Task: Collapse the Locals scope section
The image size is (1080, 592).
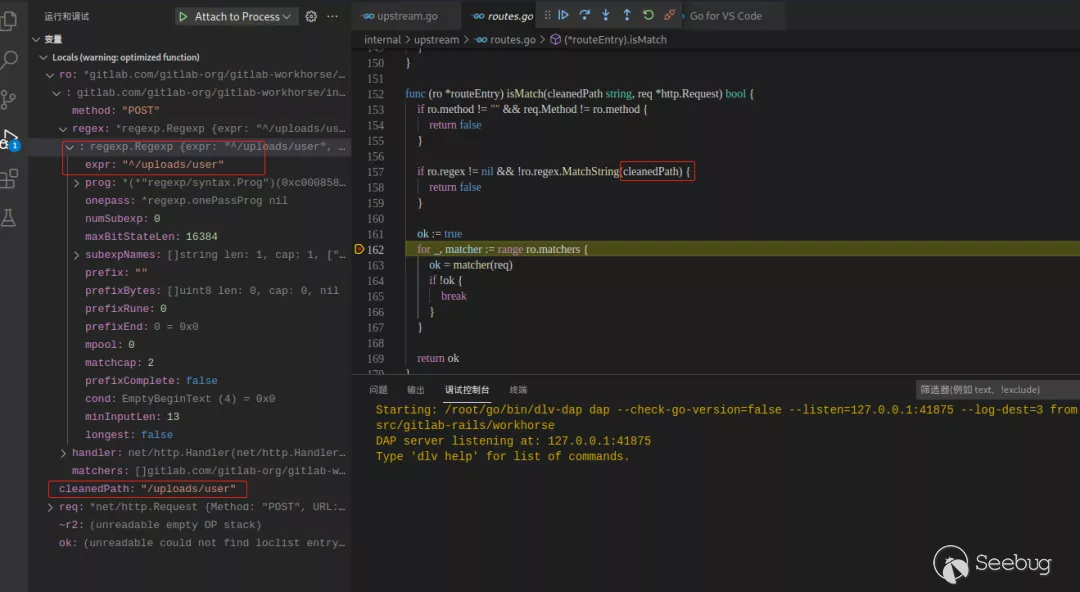Action: coord(44,58)
